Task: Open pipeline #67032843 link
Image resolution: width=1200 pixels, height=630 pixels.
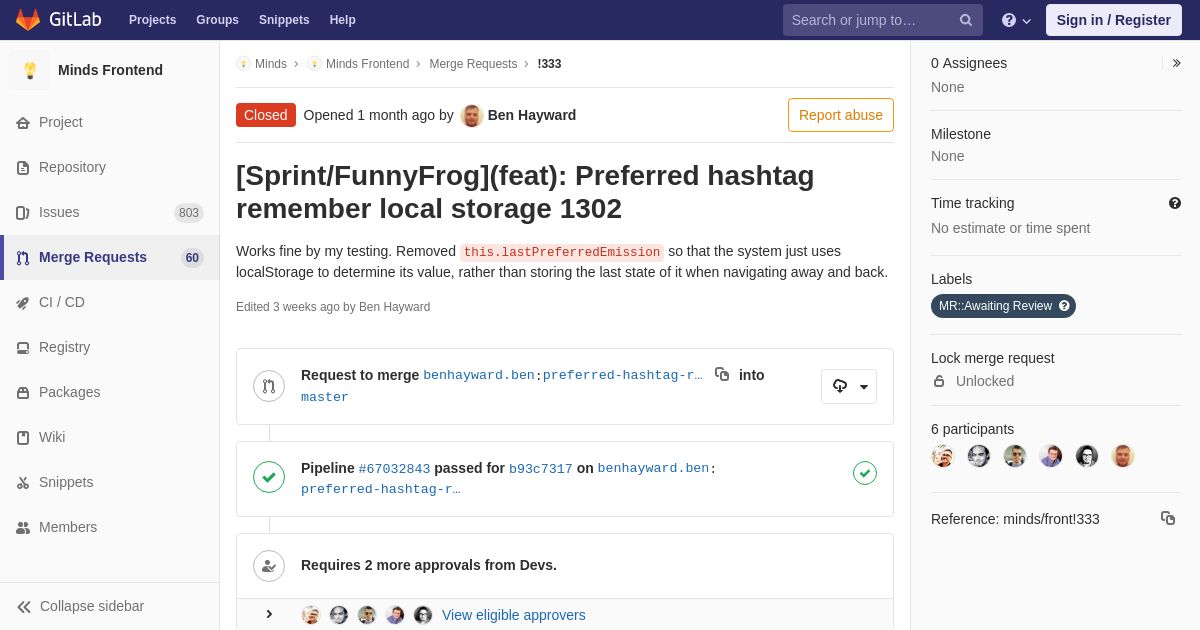Action: coord(394,468)
